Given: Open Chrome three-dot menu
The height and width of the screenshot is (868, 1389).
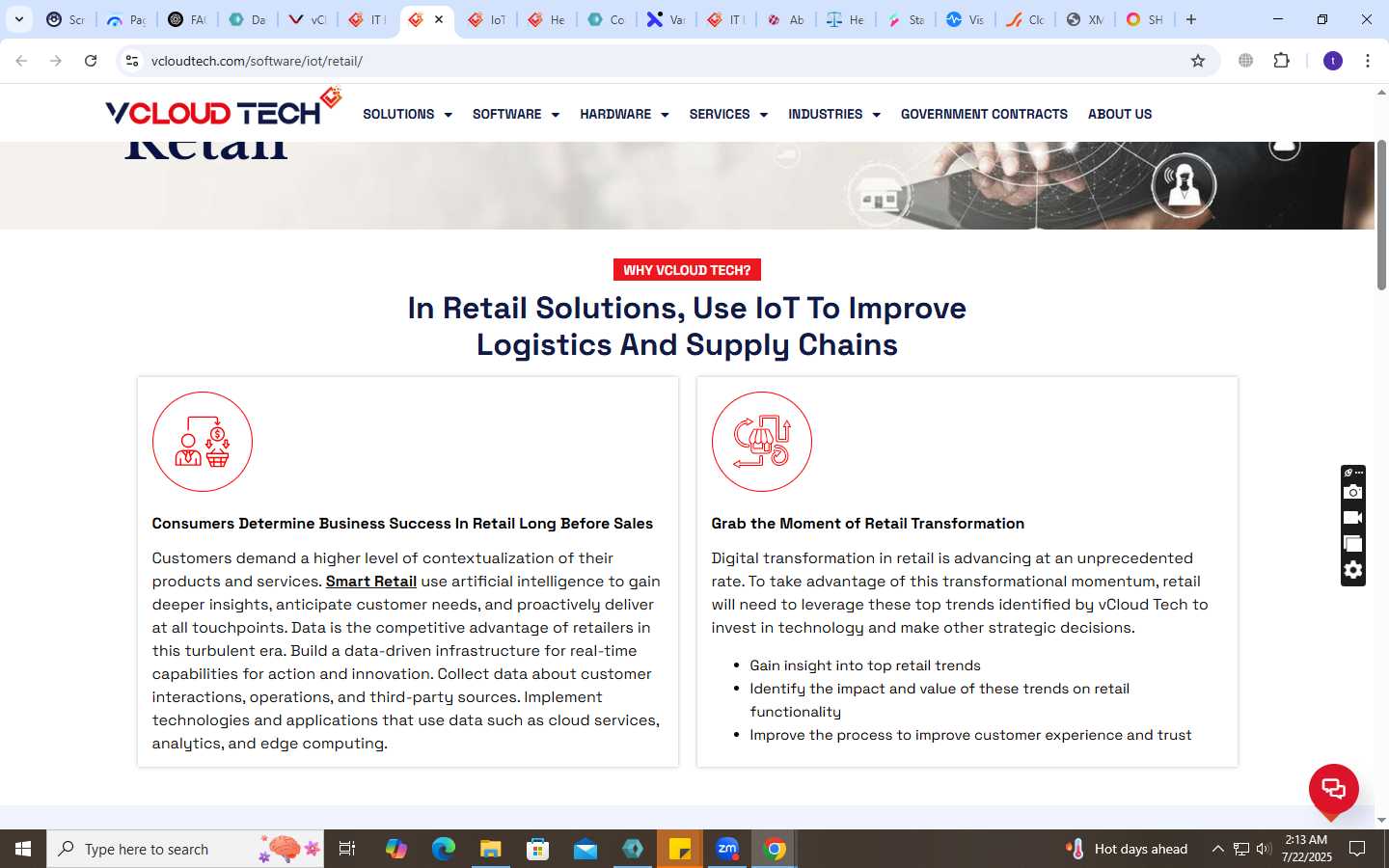Looking at the screenshot, I should point(1368,61).
